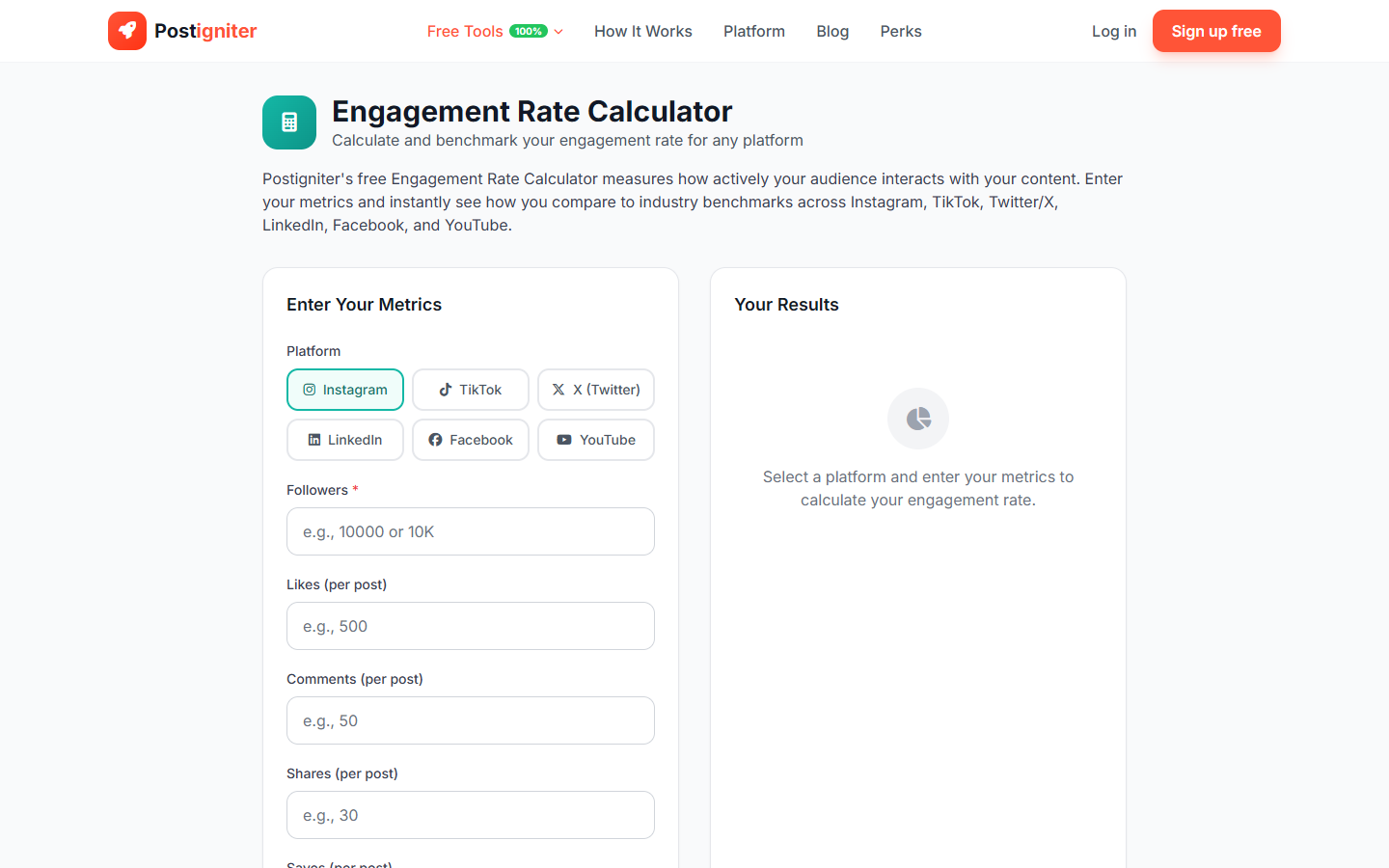Open the LinkedIn link in the description text
1389x868 pixels.
[292, 225]
